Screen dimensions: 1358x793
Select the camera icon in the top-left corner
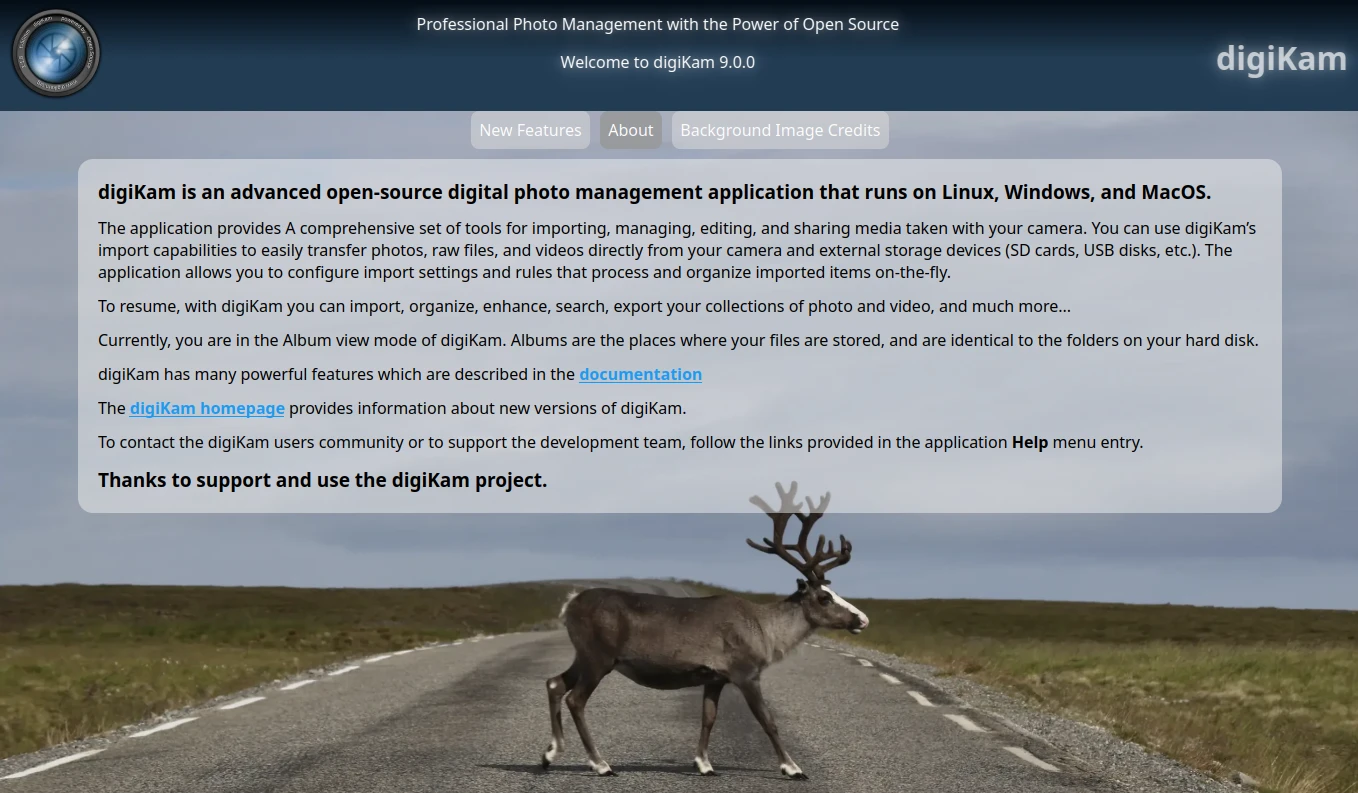(55, 55)
